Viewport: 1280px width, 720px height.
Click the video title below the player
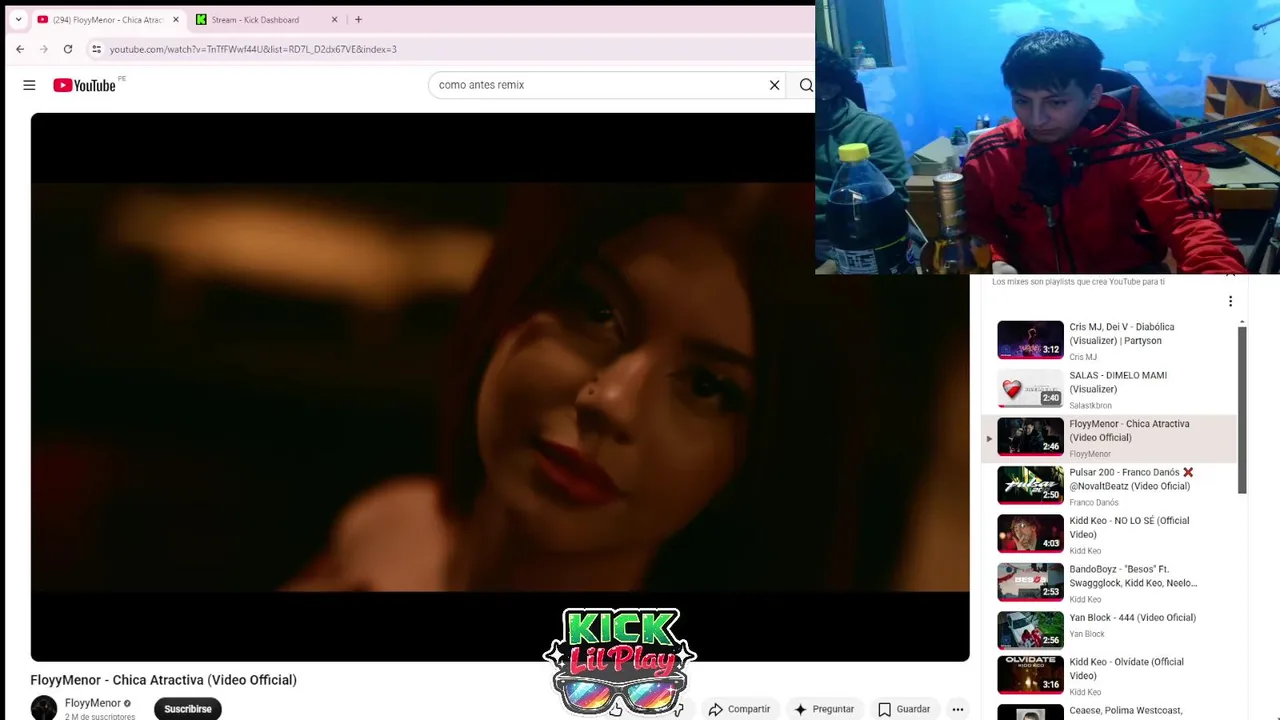point(163,680)
